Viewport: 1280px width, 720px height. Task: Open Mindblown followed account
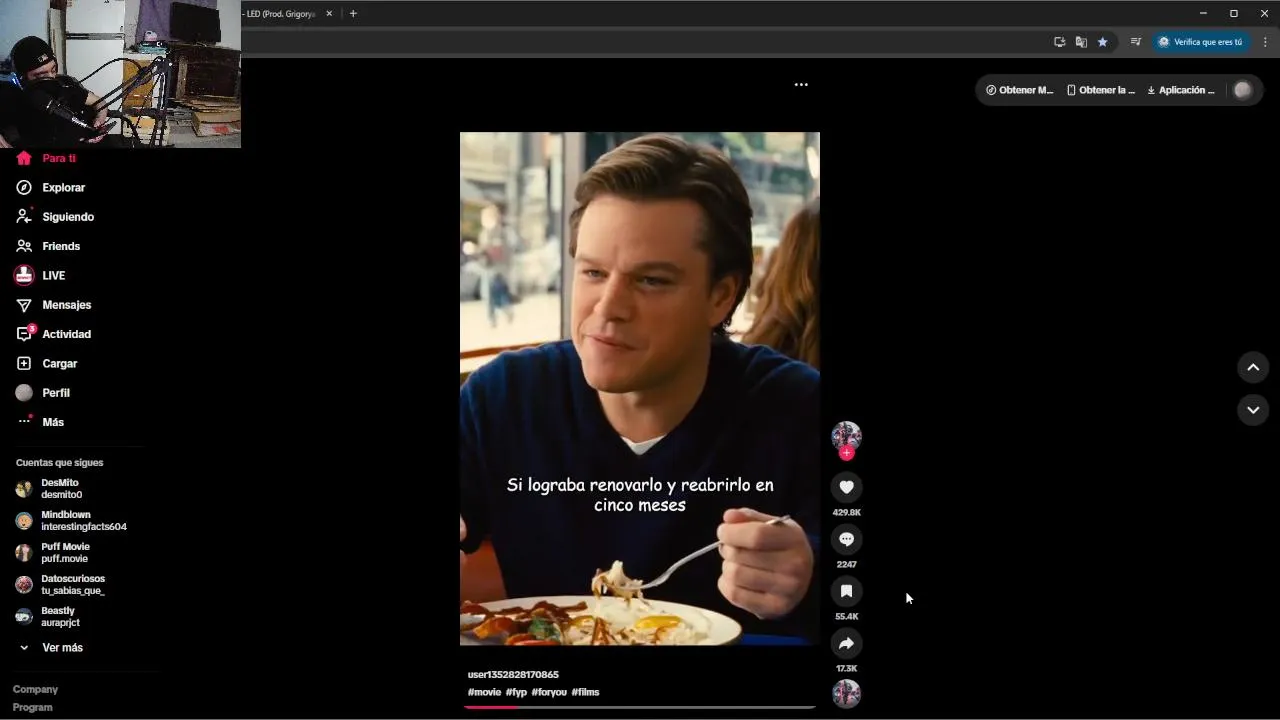pyautogui.click(x=71, y=521)
